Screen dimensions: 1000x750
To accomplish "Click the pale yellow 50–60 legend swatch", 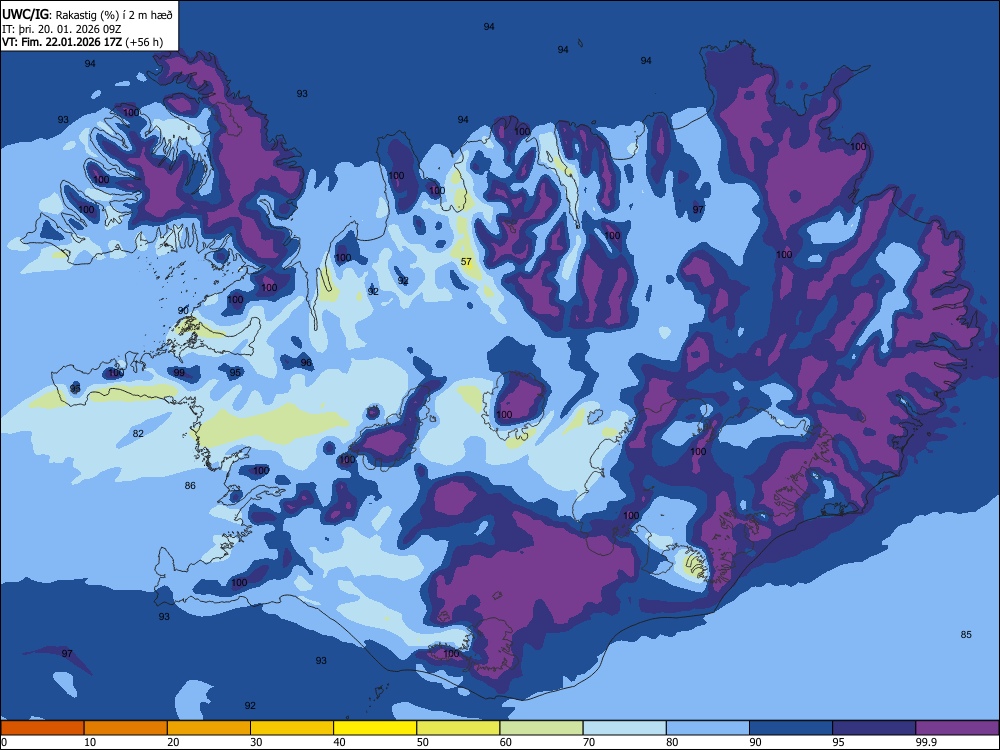I will click(x=458, y=728).
